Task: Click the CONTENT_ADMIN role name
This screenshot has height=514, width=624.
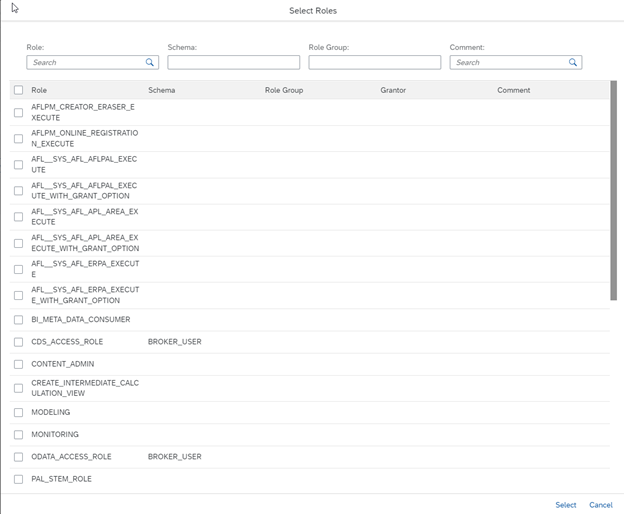Action: pos(62,364)
